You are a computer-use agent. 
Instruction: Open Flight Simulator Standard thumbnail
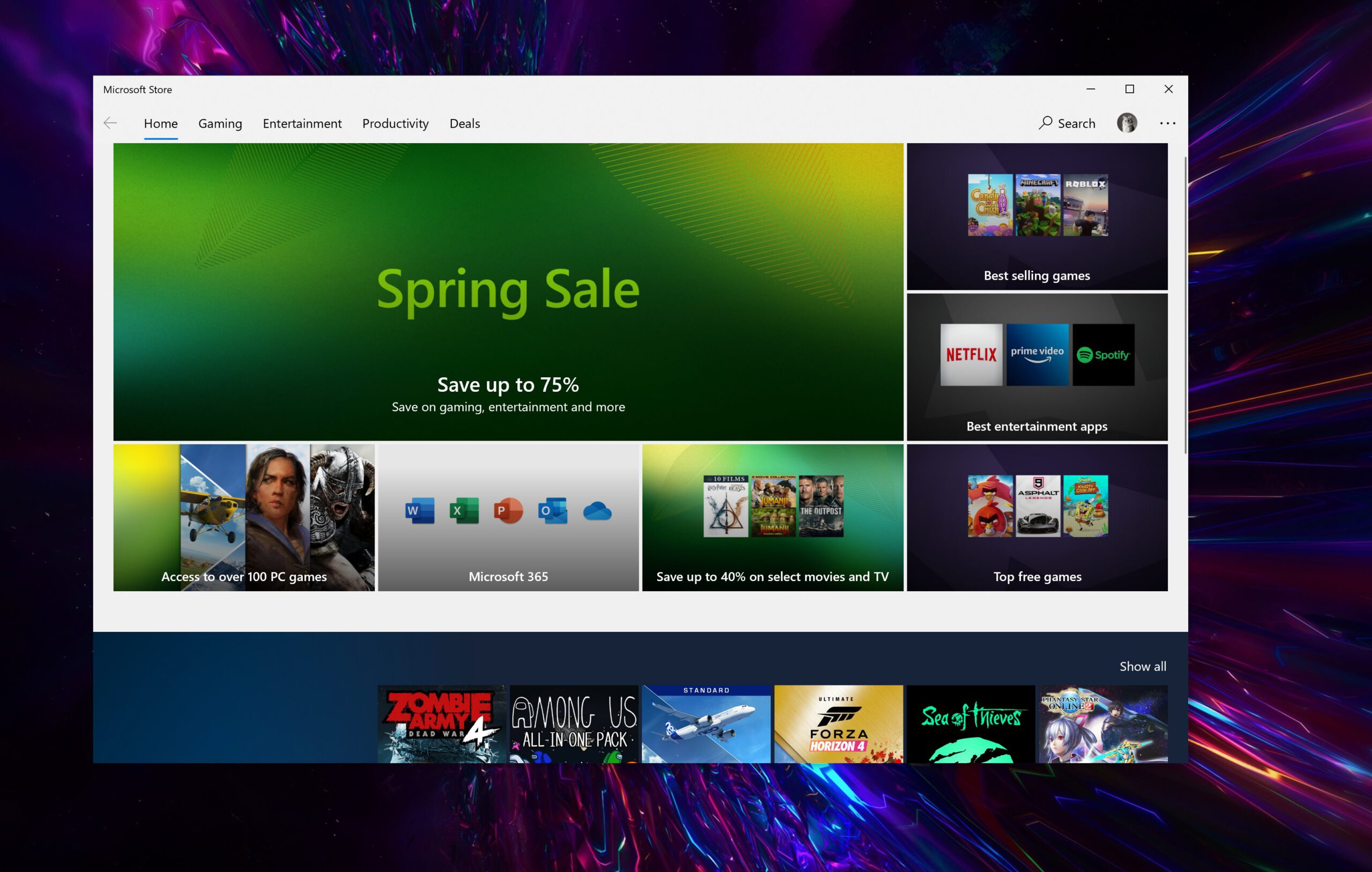tap(706, 724)
